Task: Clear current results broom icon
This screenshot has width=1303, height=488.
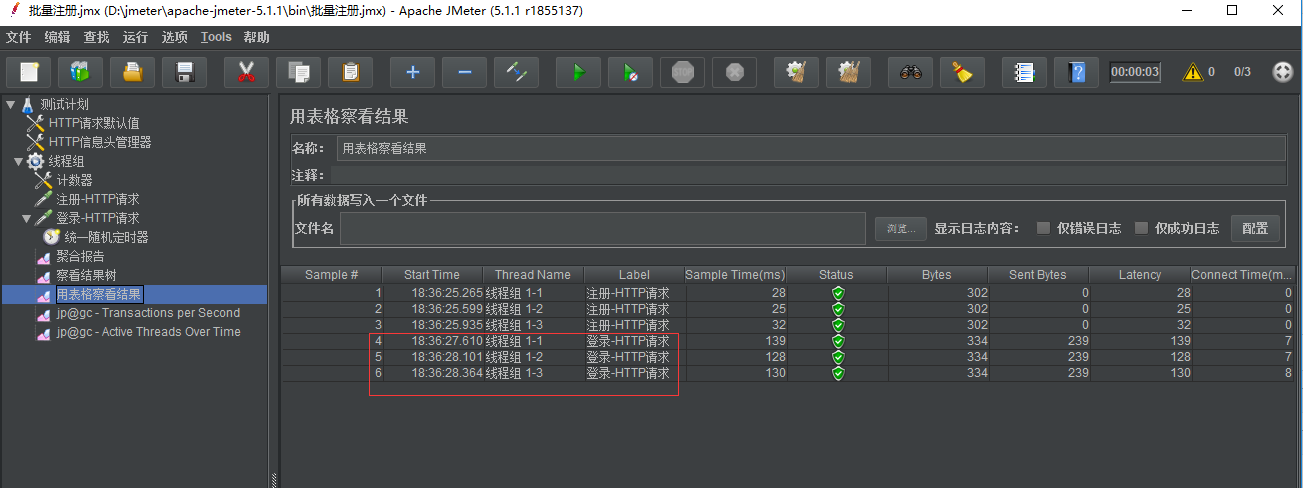Action: pos(796,72)
